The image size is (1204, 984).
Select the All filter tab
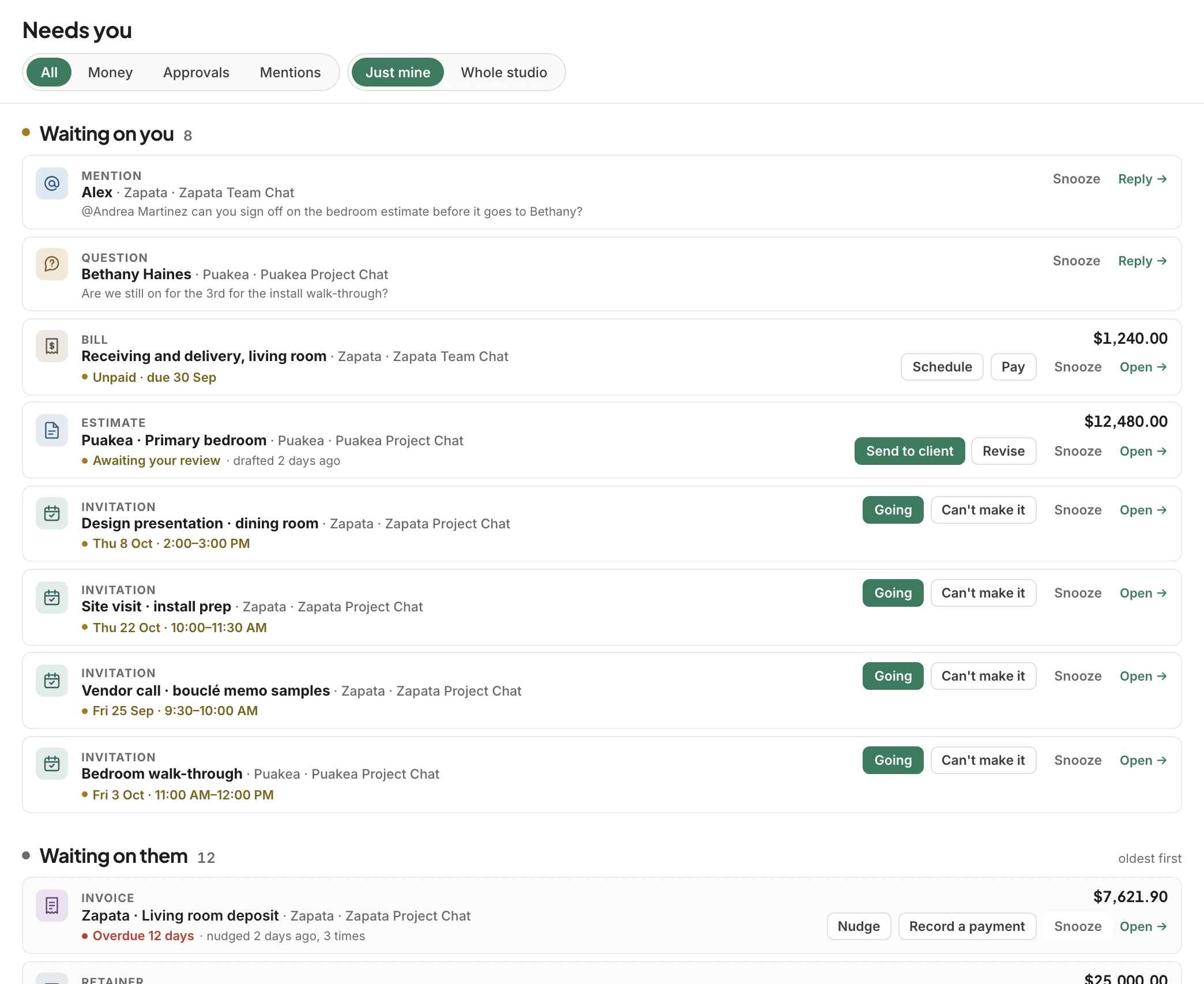click(x=49, y=72)
